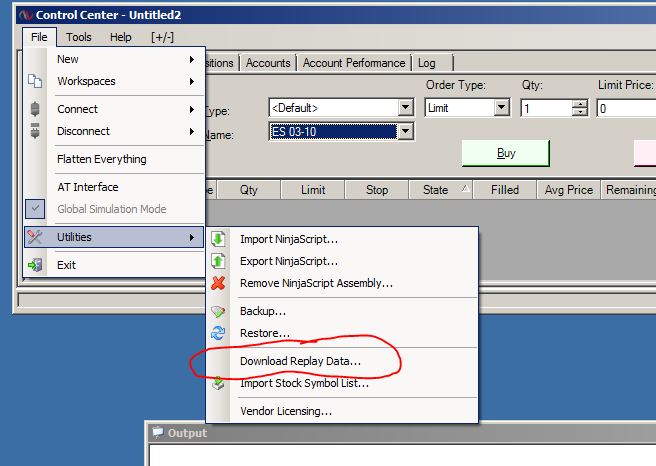Open the Tools menu
The width and height of the screenshot is (656, 466).
(79, 37)
